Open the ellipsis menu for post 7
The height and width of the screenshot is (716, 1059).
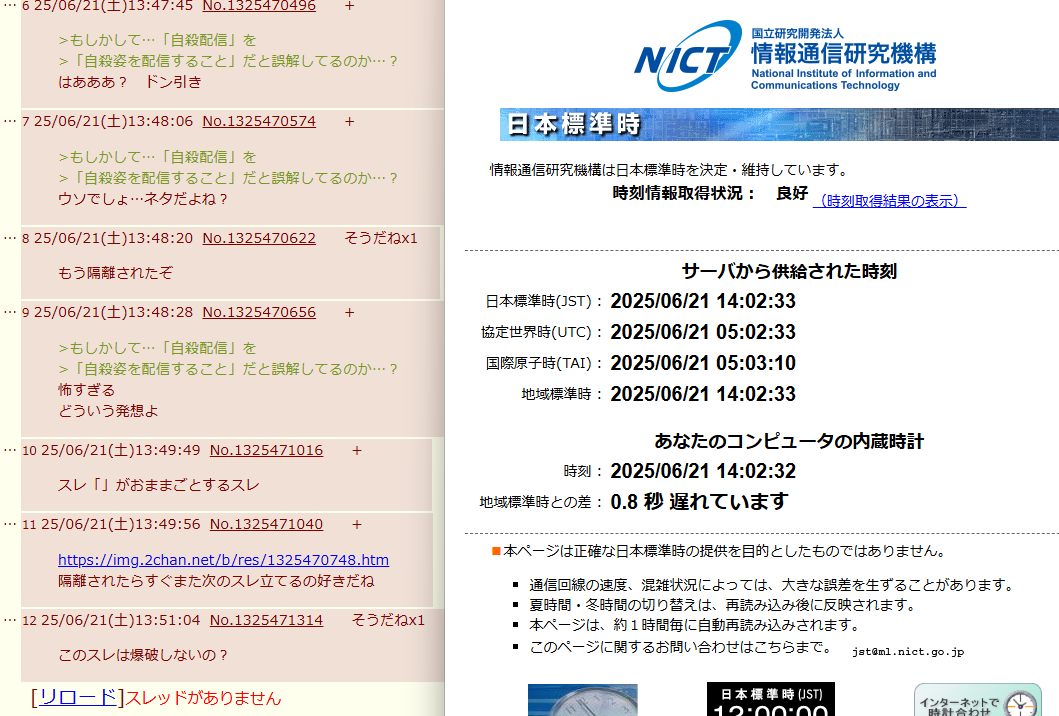click(x=10, y=121)
